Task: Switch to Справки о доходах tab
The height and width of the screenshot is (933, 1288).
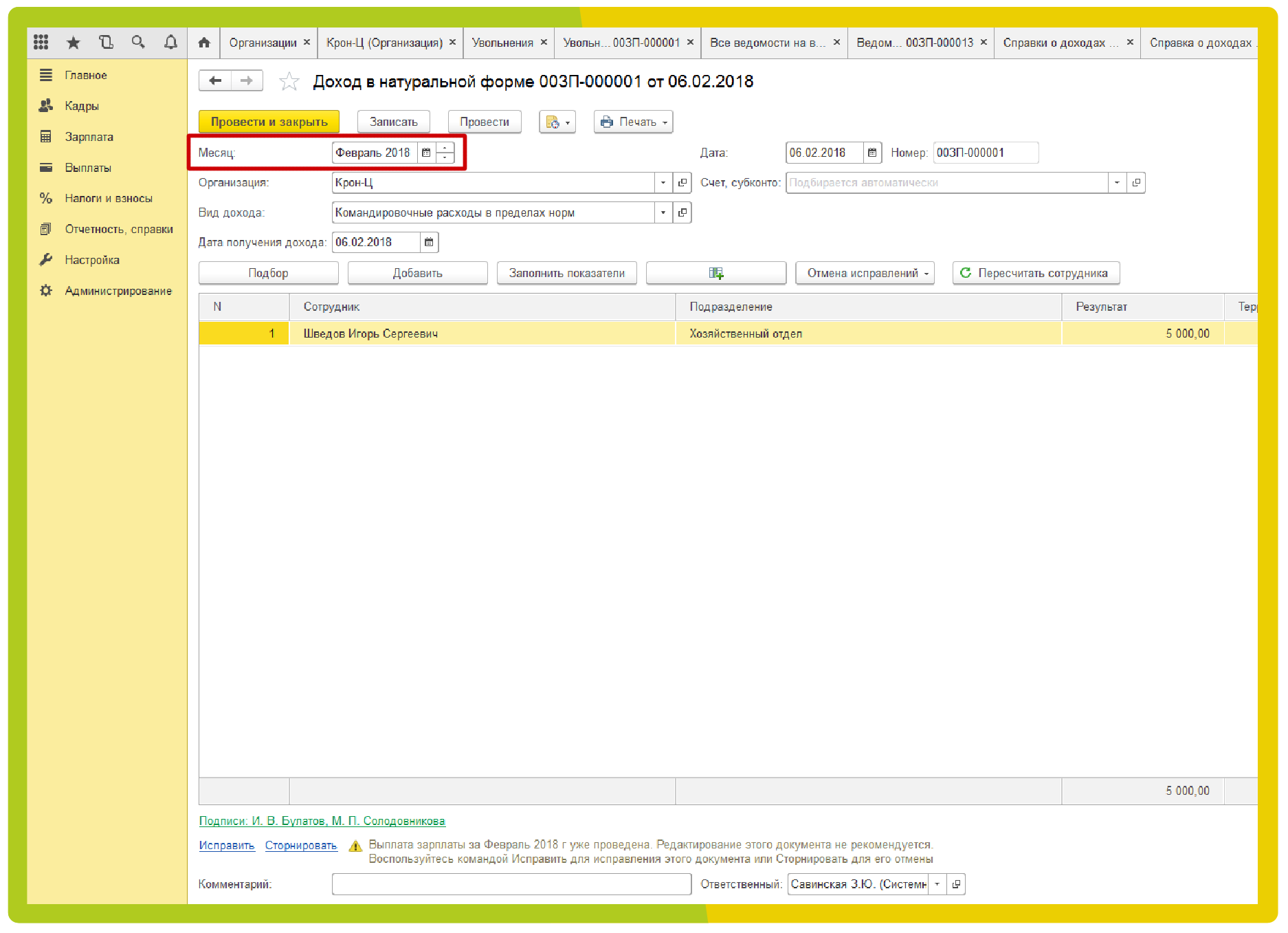Action: pos(1061,43)
